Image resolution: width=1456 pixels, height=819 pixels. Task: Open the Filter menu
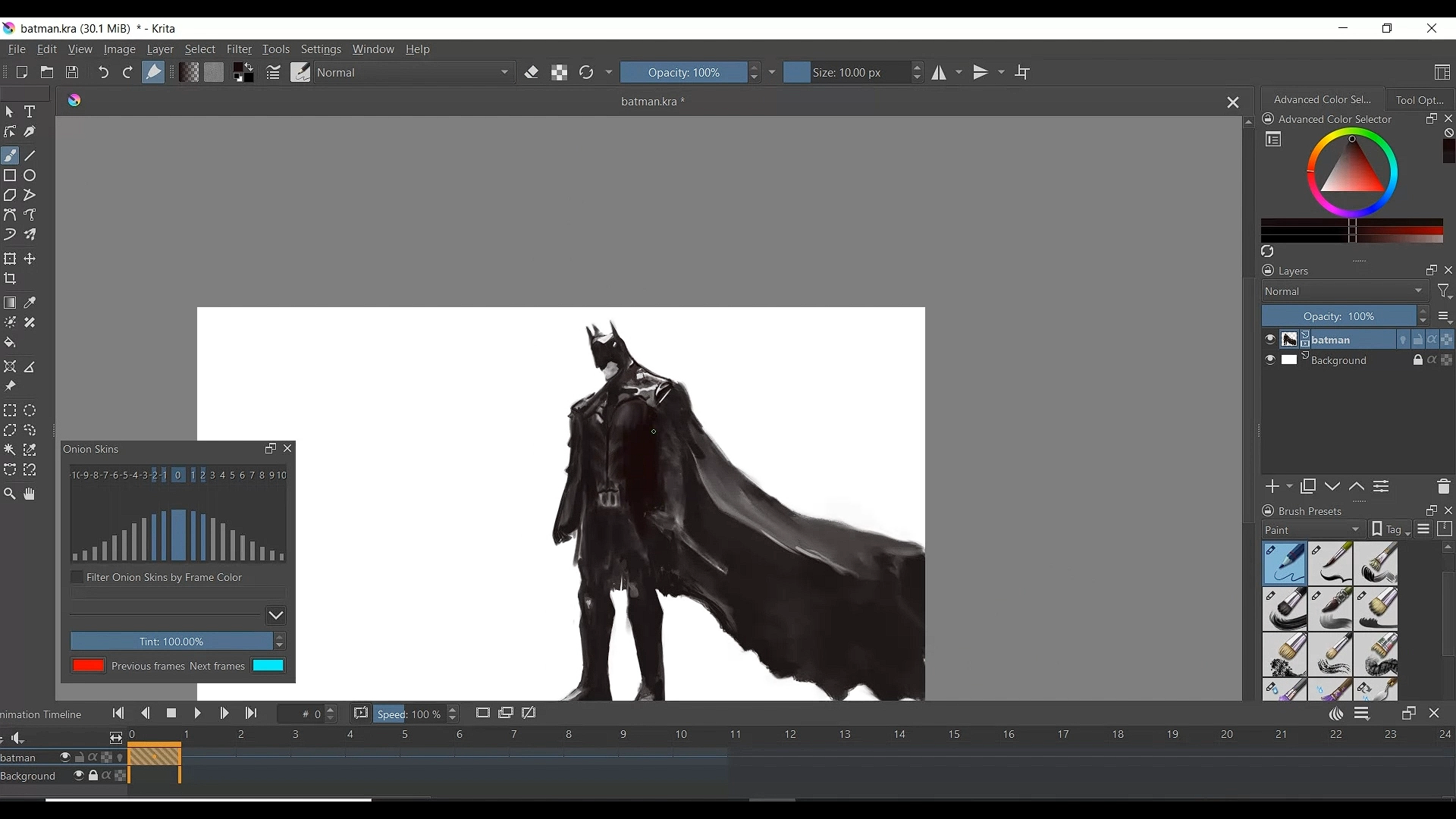(x=239, y=50)
